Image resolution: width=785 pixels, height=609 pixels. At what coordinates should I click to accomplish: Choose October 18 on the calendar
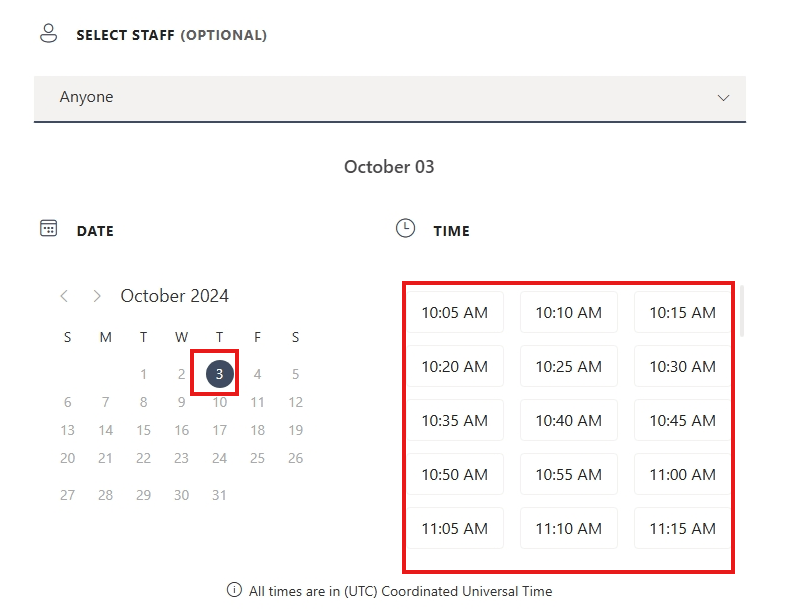[x=257, y=430]
